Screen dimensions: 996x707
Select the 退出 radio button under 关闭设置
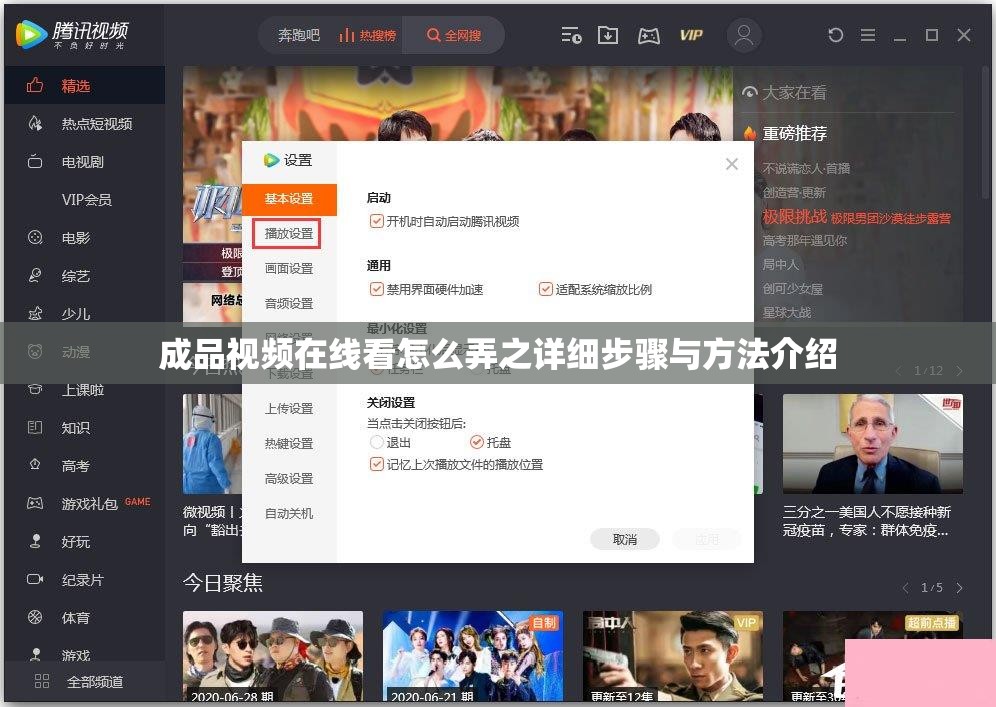[x=375, y=442]
